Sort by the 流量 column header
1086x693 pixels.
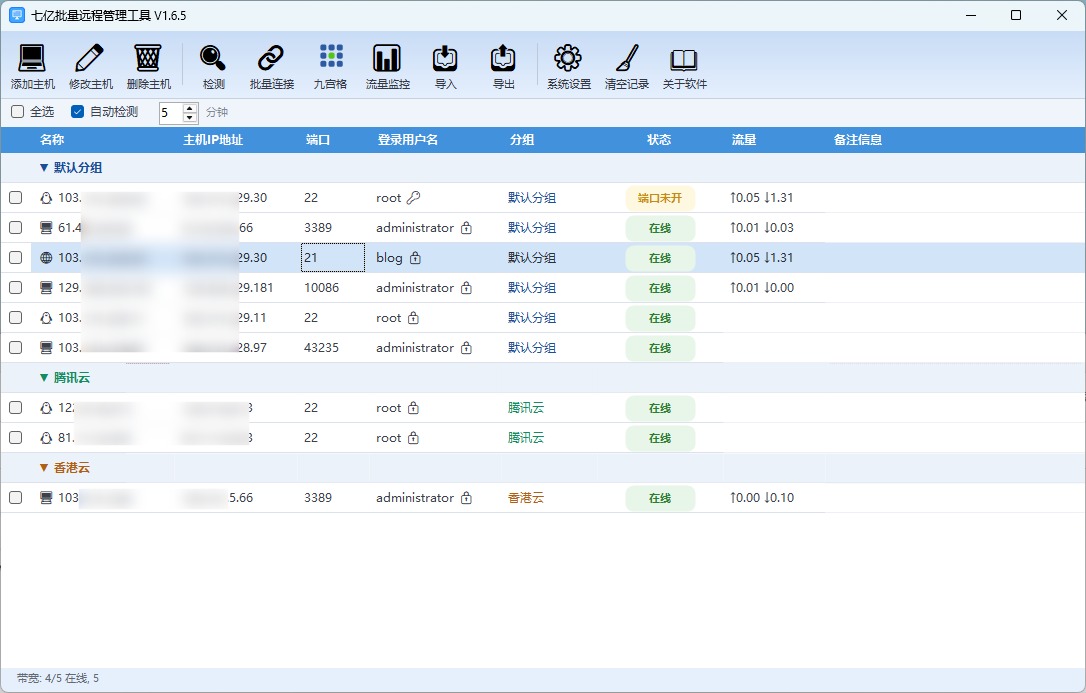pyautogui.click(x=744, y=140)
